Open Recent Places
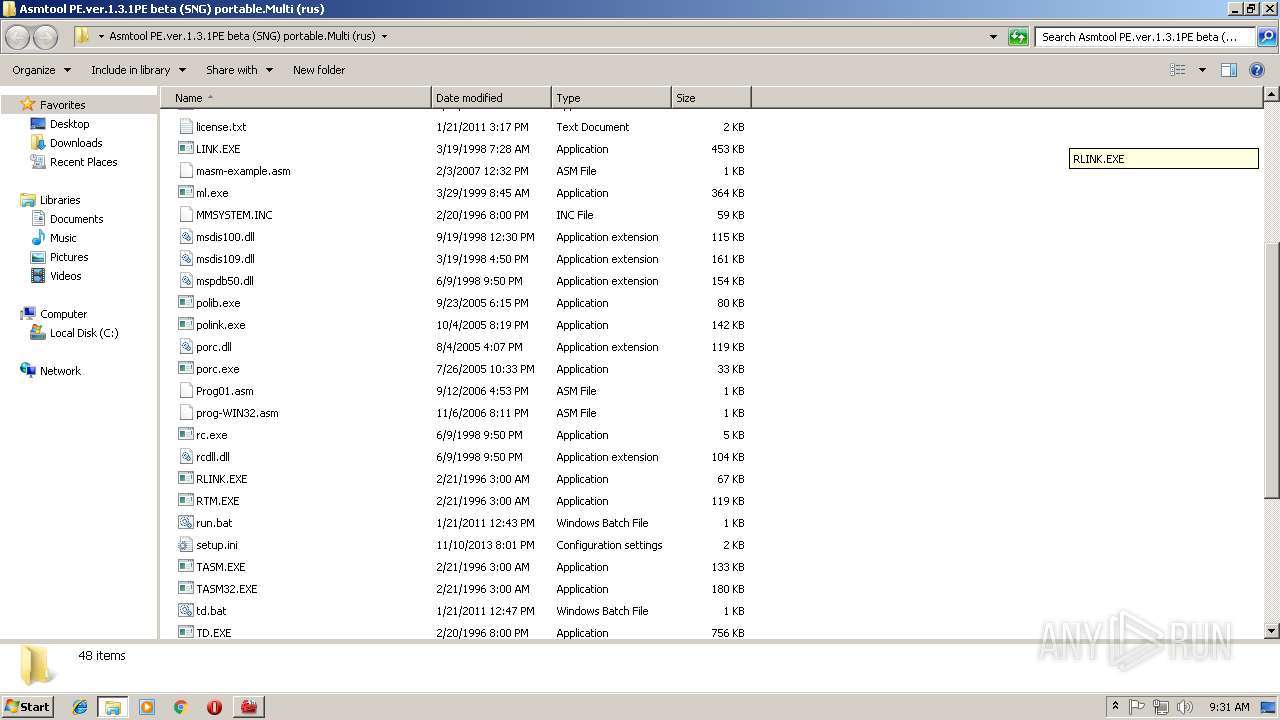This screenshot has width=1280, height=720. coord(83,162)
